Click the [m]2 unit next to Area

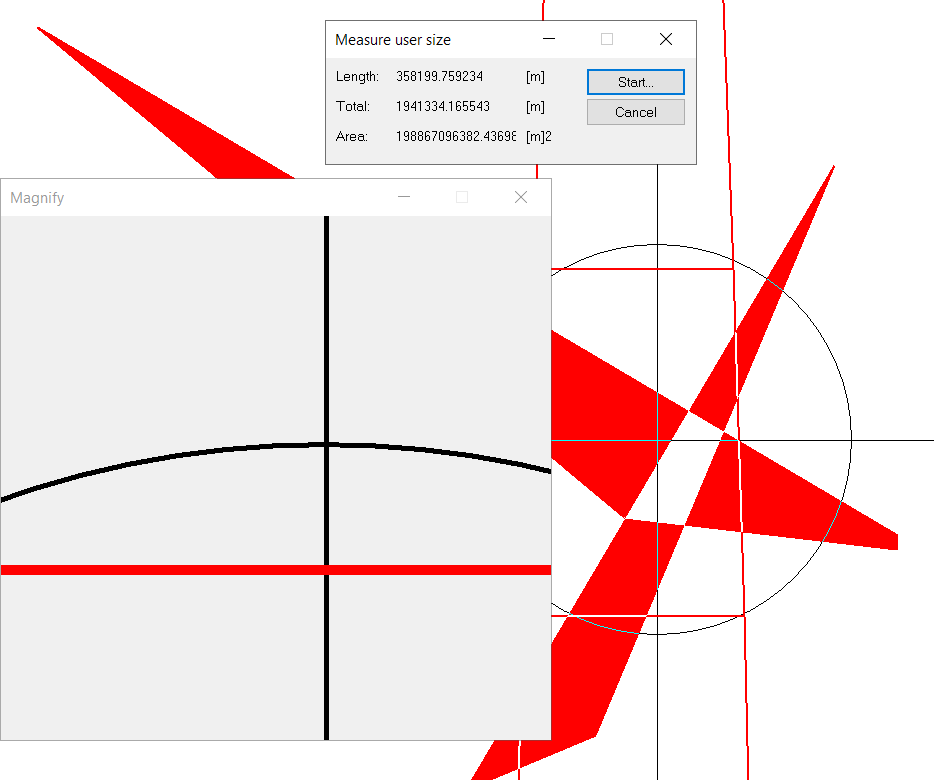coord(538,136)
